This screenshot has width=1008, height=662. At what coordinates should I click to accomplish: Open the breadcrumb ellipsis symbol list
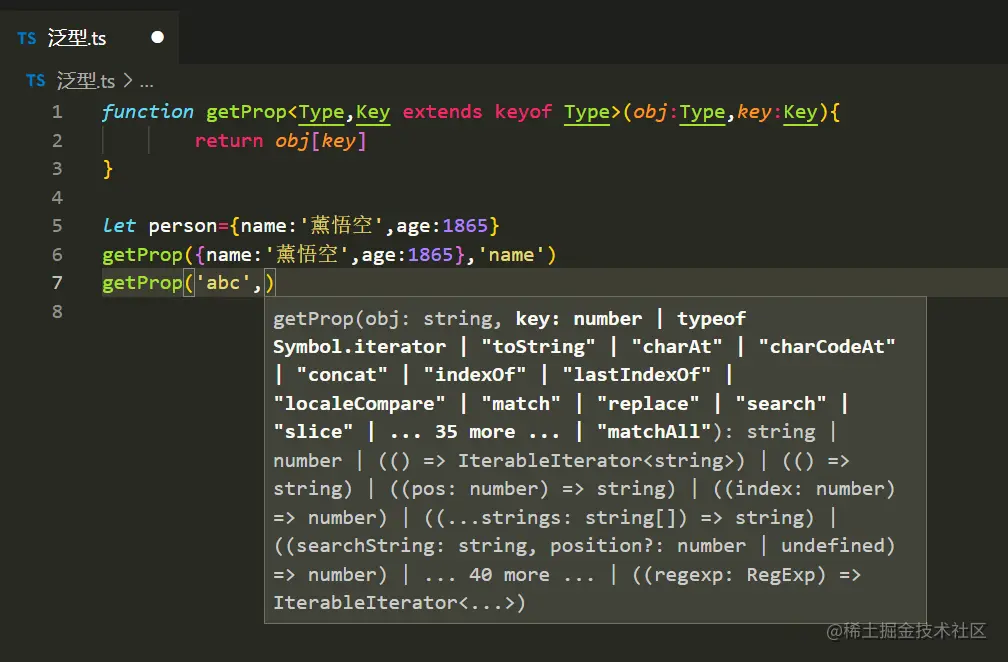147,82
